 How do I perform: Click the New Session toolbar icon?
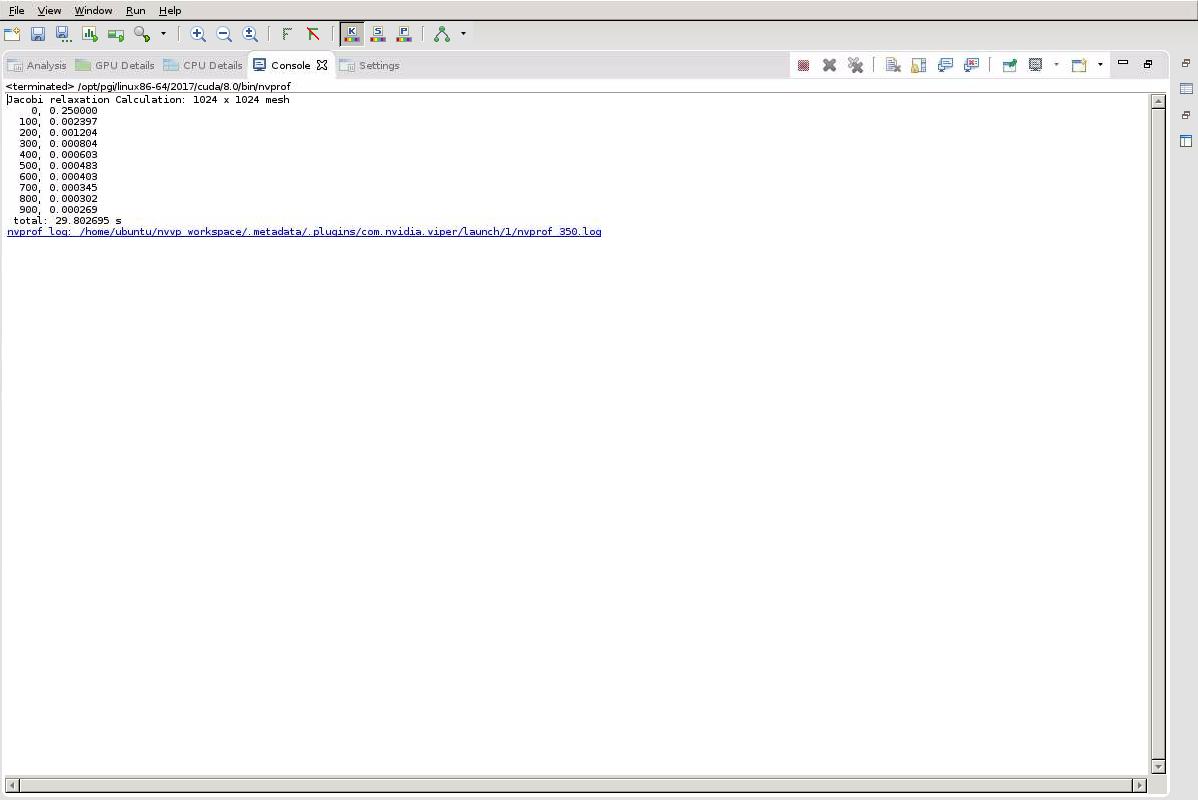coord(12,34)
